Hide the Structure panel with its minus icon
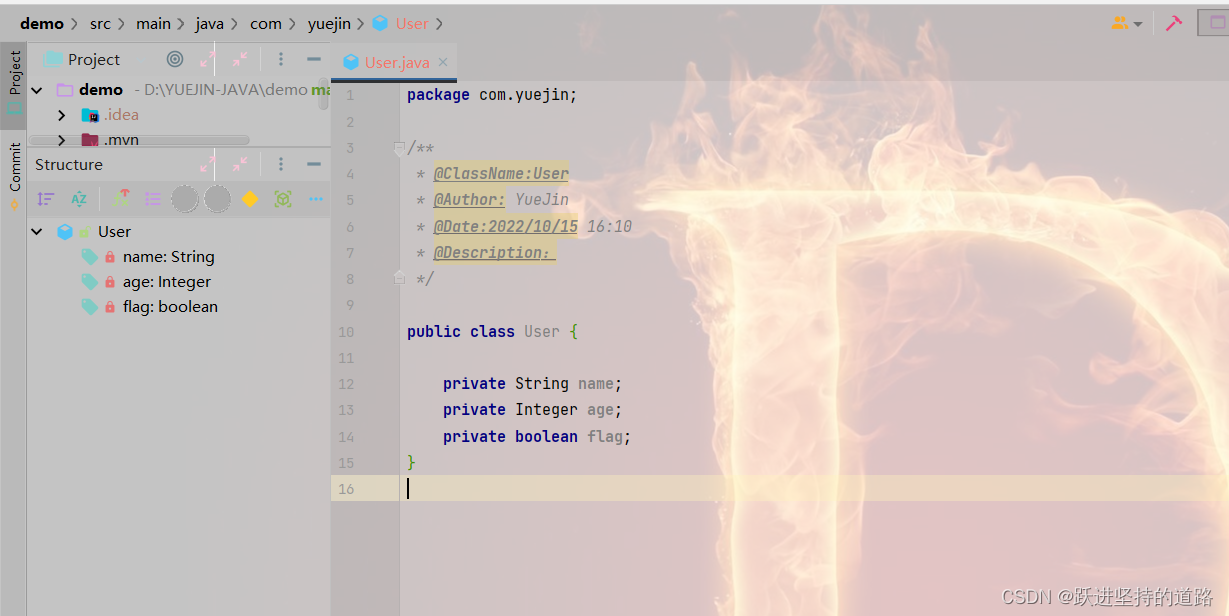Viewport: 1229px width, 616px height. coord(314,164)
